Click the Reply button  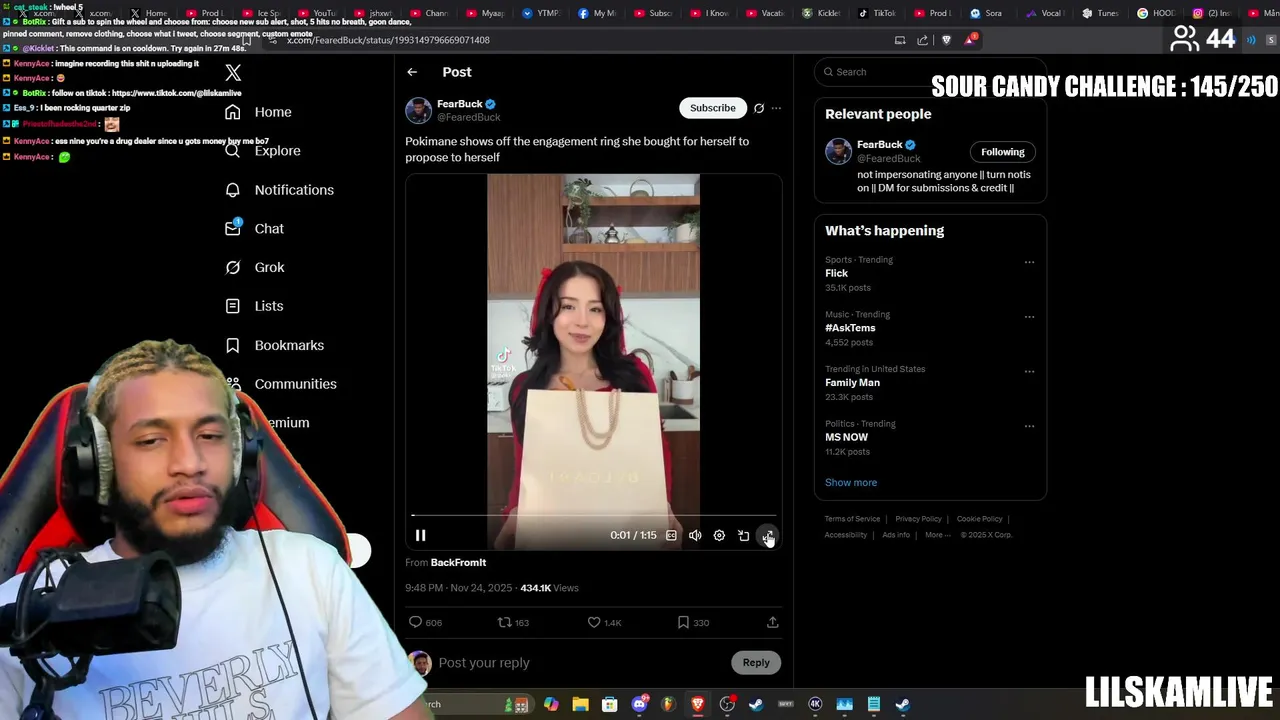756,662
